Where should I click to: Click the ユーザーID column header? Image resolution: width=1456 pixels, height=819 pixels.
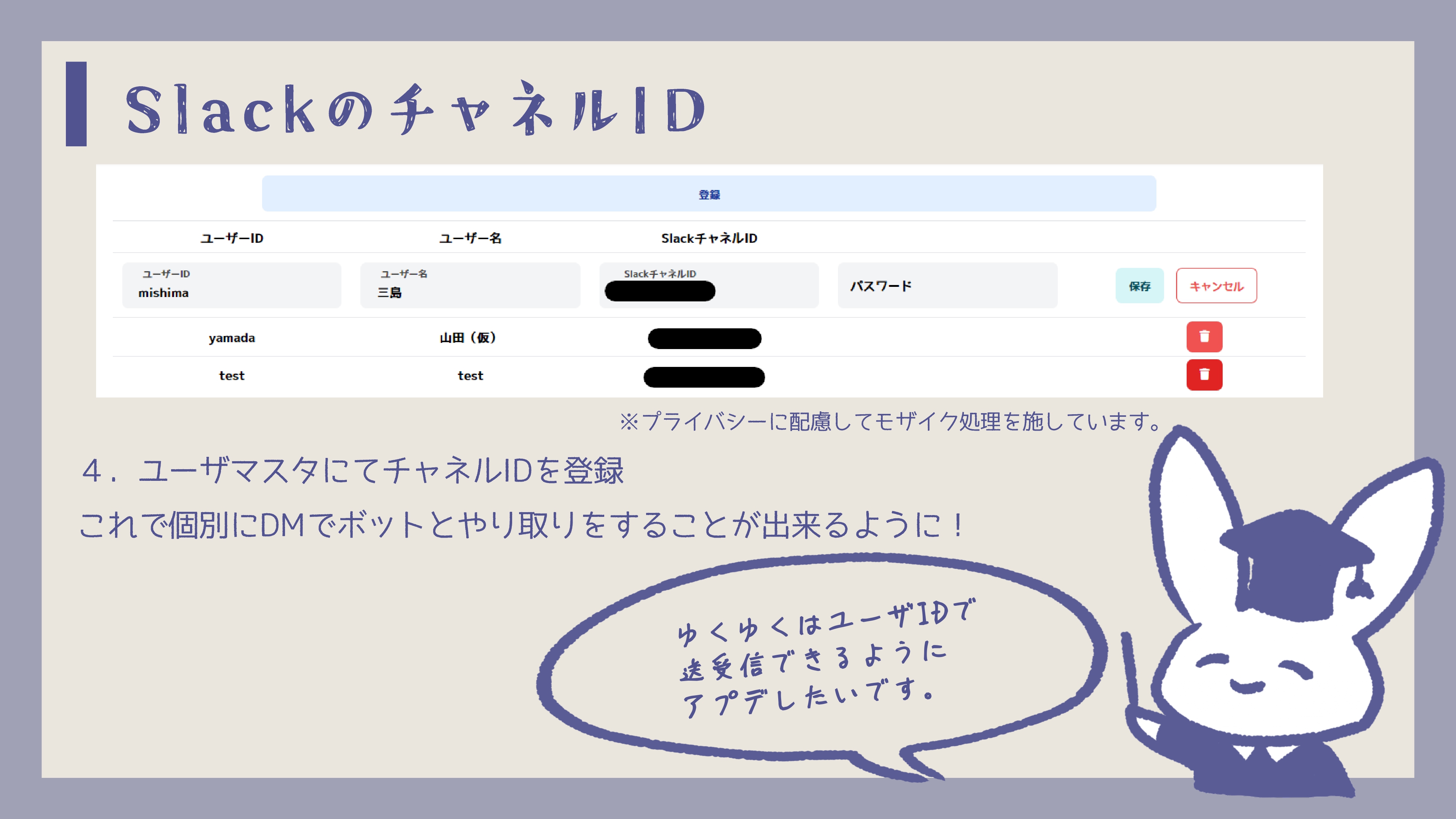[x=232, y=238]
